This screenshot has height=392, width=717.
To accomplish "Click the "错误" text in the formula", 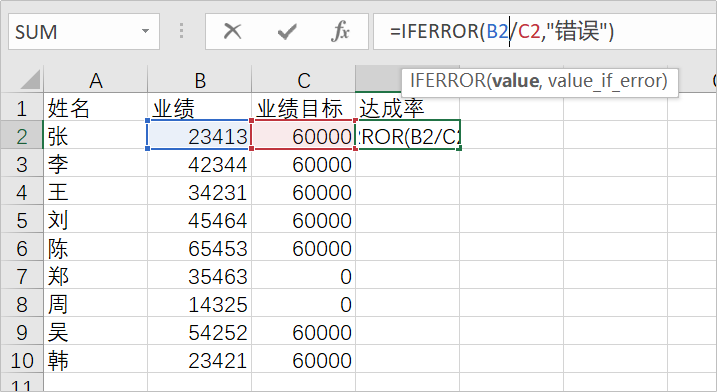I will click(577, 32).
